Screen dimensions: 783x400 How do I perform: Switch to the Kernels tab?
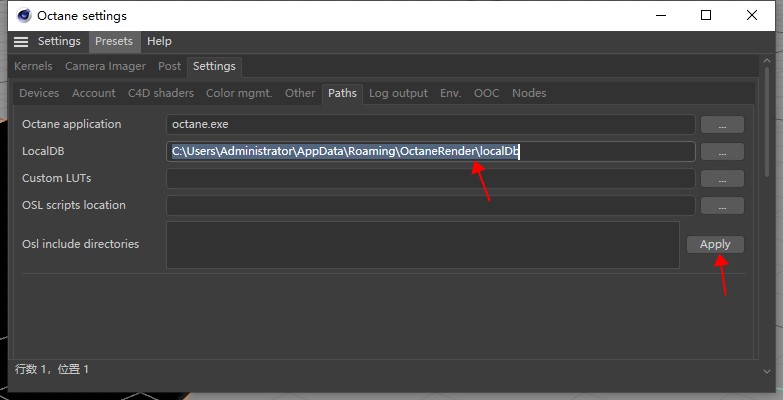pyautogui.click(x=33, y=66)
